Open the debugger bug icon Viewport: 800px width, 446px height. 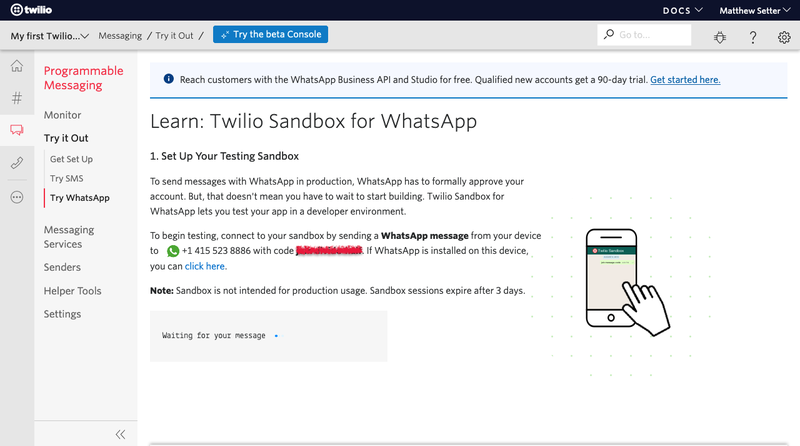coord(720,37)
